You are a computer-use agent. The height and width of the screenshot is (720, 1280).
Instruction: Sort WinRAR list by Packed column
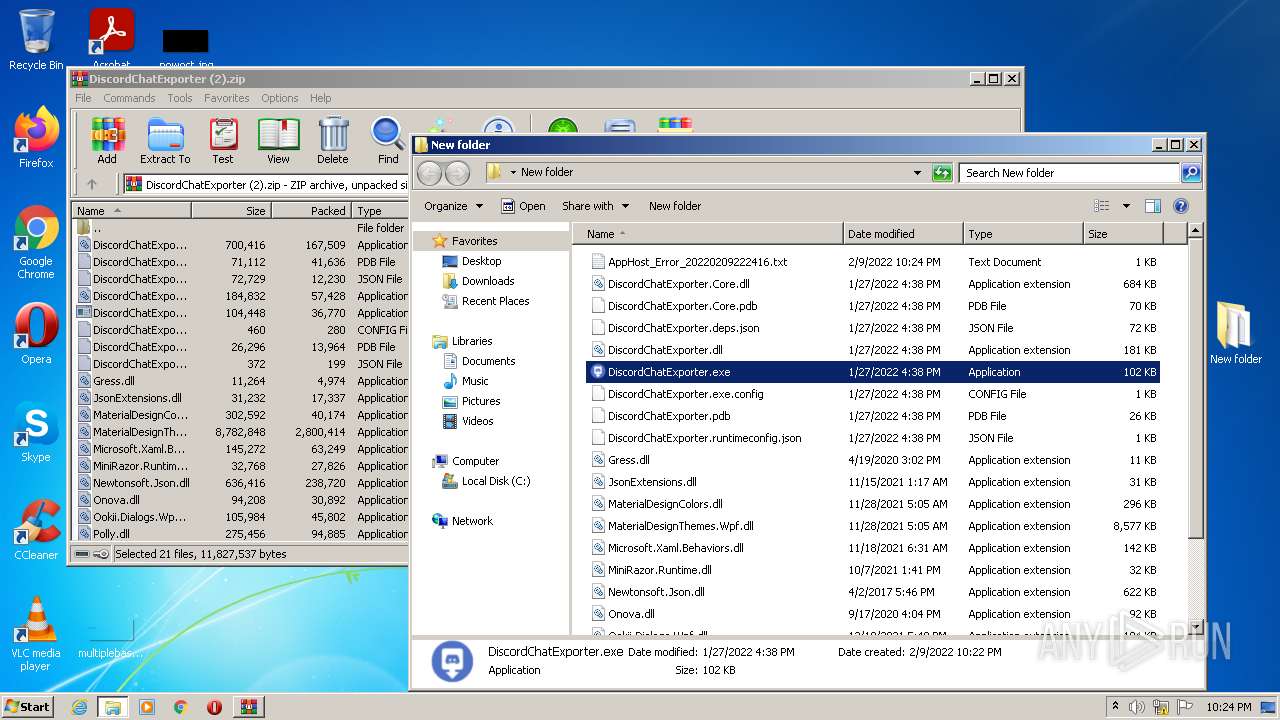point(310,211)
